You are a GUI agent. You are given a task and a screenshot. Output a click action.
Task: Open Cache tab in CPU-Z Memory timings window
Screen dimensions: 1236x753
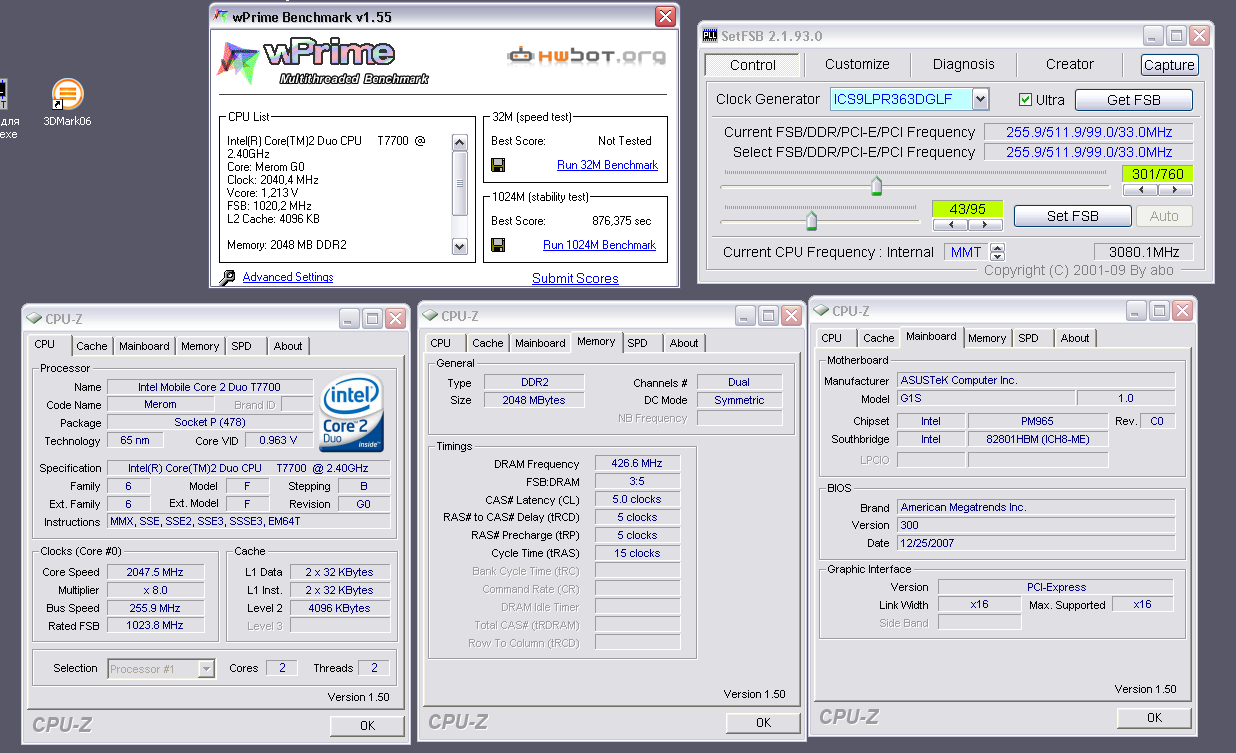488,343
